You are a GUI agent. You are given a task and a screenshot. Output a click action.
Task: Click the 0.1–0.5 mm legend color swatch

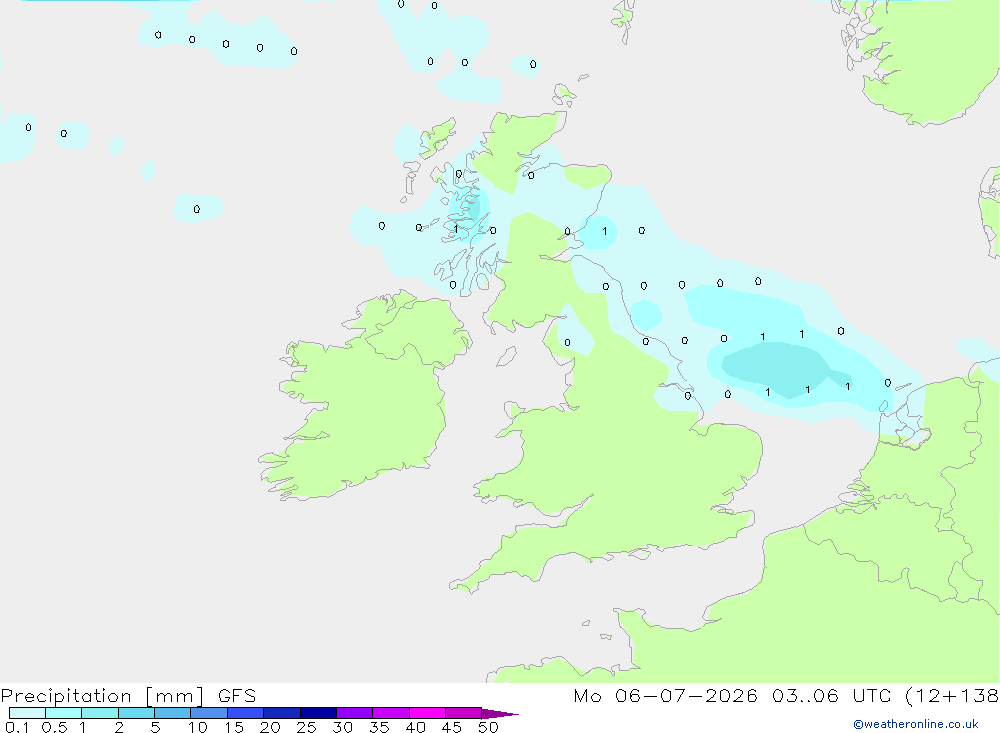(27, 713)
